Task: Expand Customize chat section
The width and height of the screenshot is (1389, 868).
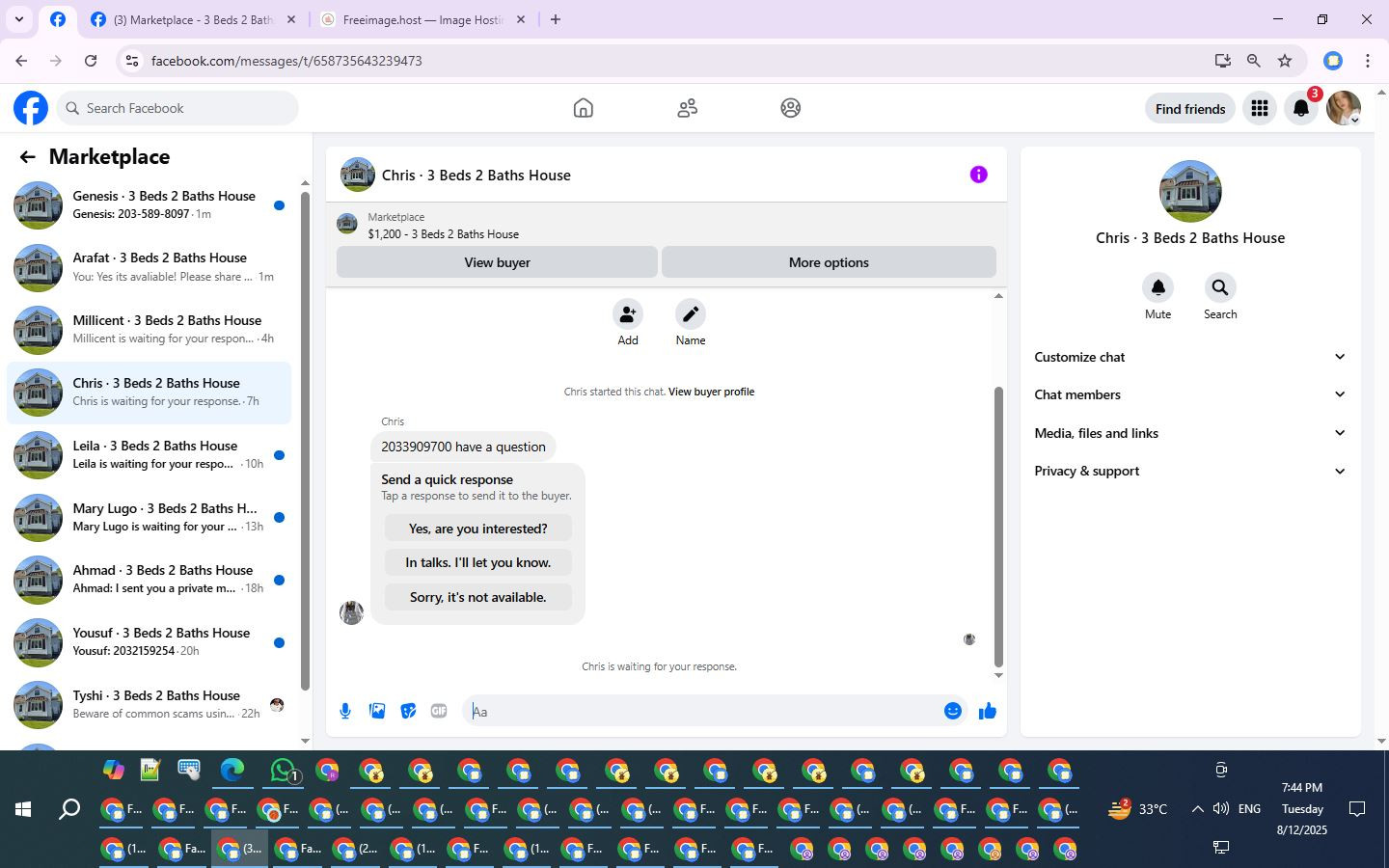Action: [1190, 357]
